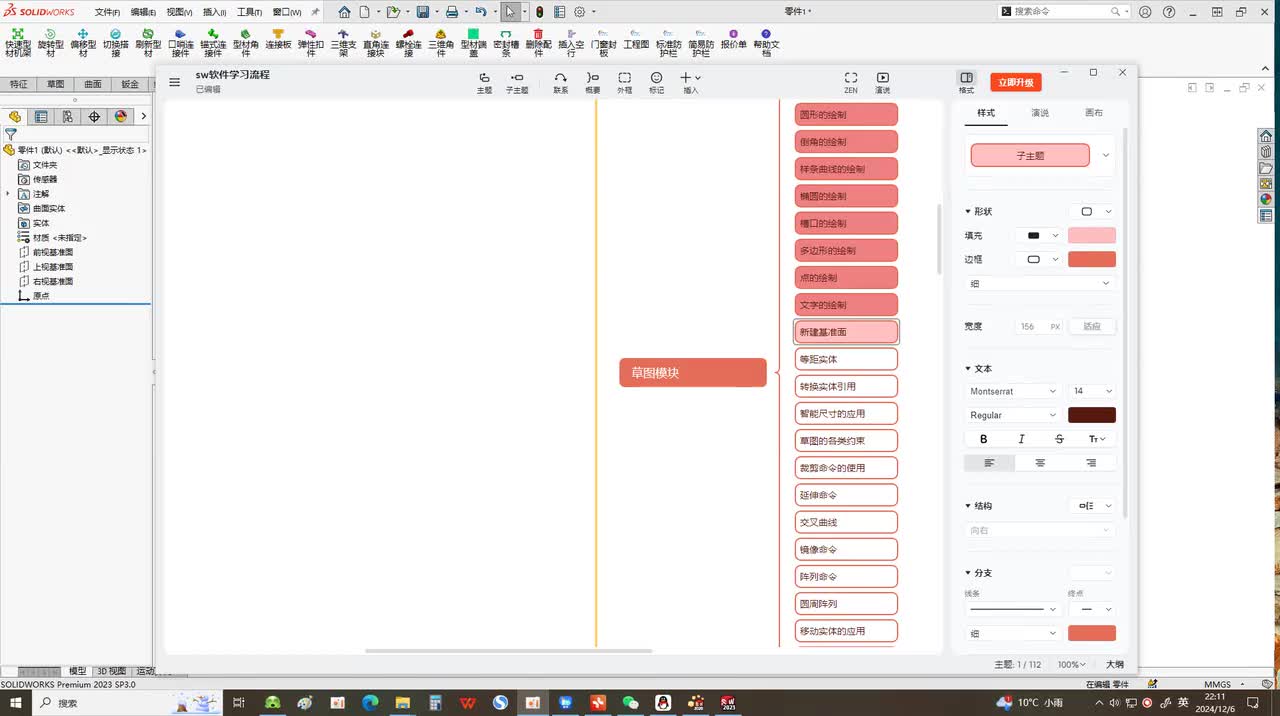
Task: Click the 螺栓连接 toolbar icon
Action: [x=408, y=42]
